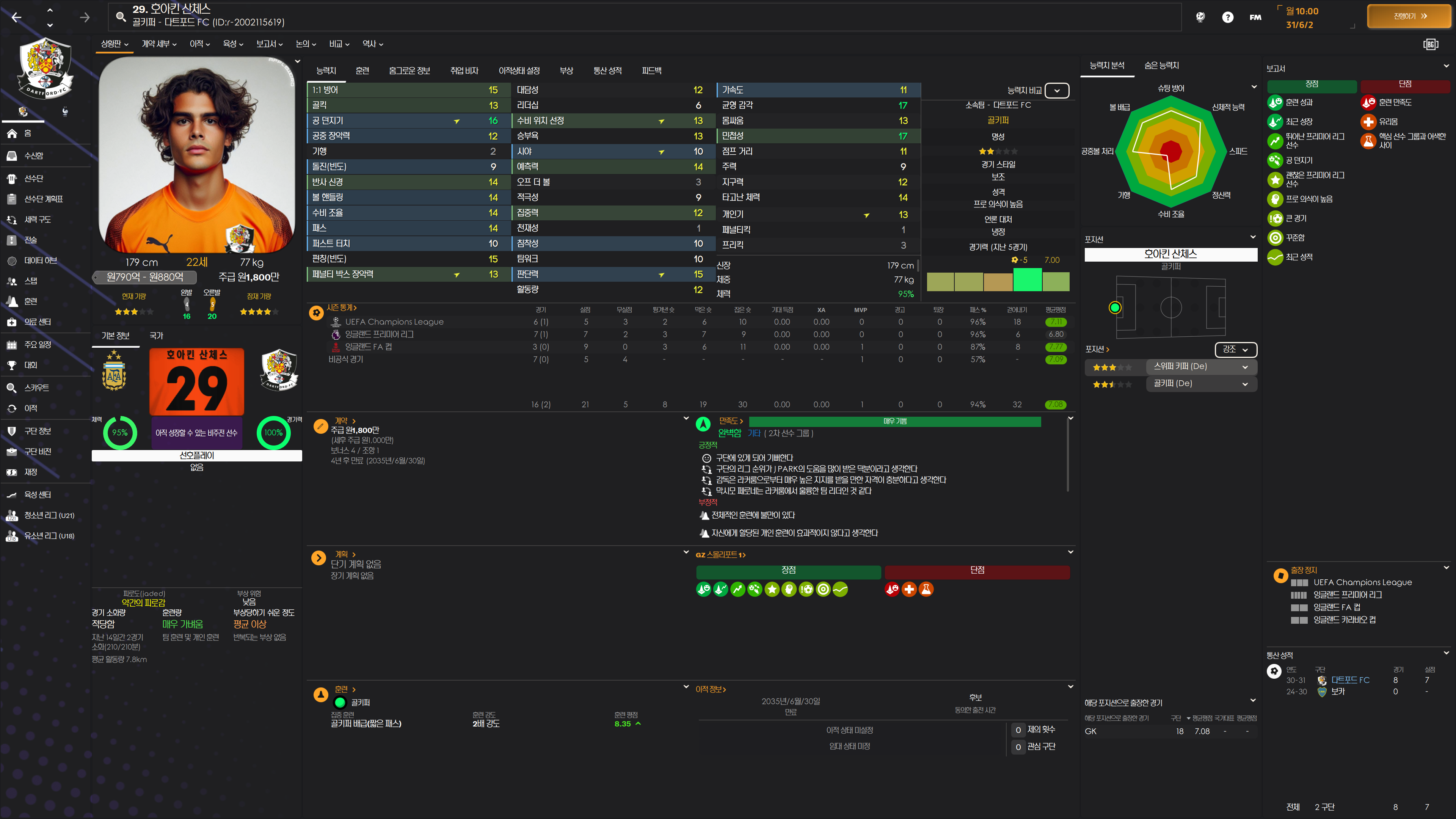This screenshot has height=819, width=1456.
Task: Click the bright green recent form bar
Action: (1027, 280)
